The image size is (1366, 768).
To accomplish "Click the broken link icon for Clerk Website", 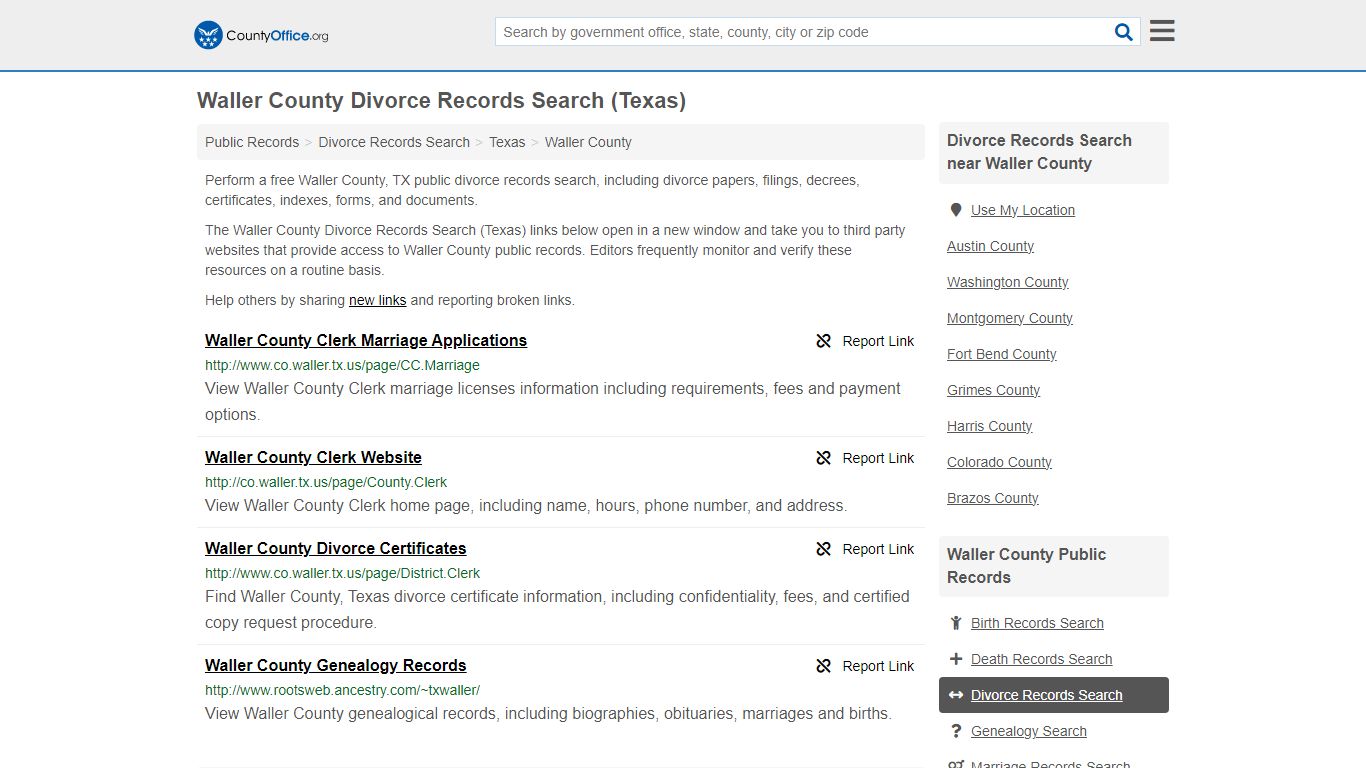I will click(824, 458).
